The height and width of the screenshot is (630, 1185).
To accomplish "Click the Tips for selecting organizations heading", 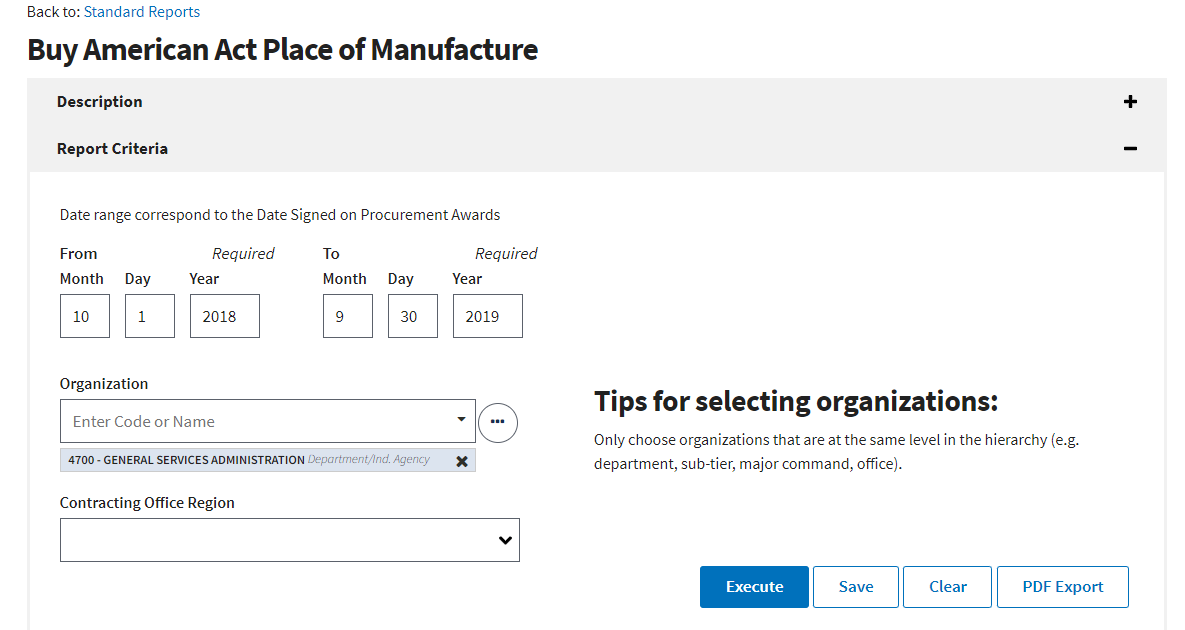I will (x=796, y=401).
